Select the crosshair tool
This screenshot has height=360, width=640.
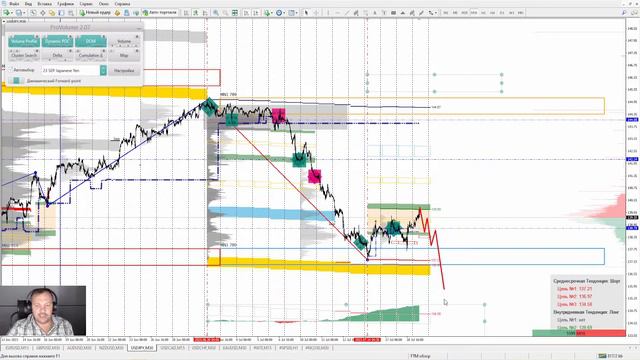[316, 13]
